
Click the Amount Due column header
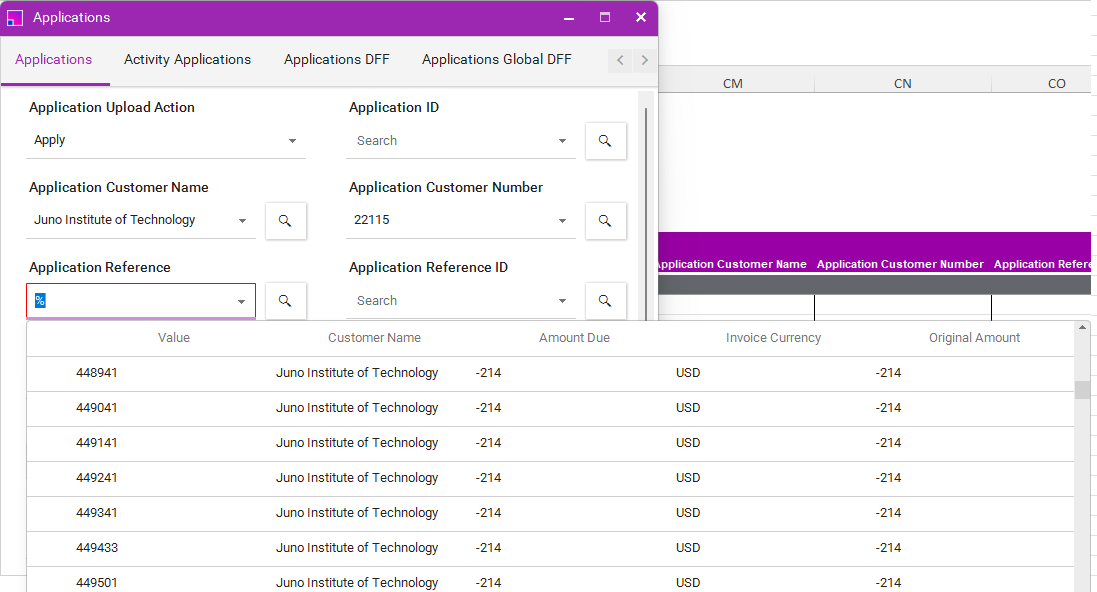point(574,338)
